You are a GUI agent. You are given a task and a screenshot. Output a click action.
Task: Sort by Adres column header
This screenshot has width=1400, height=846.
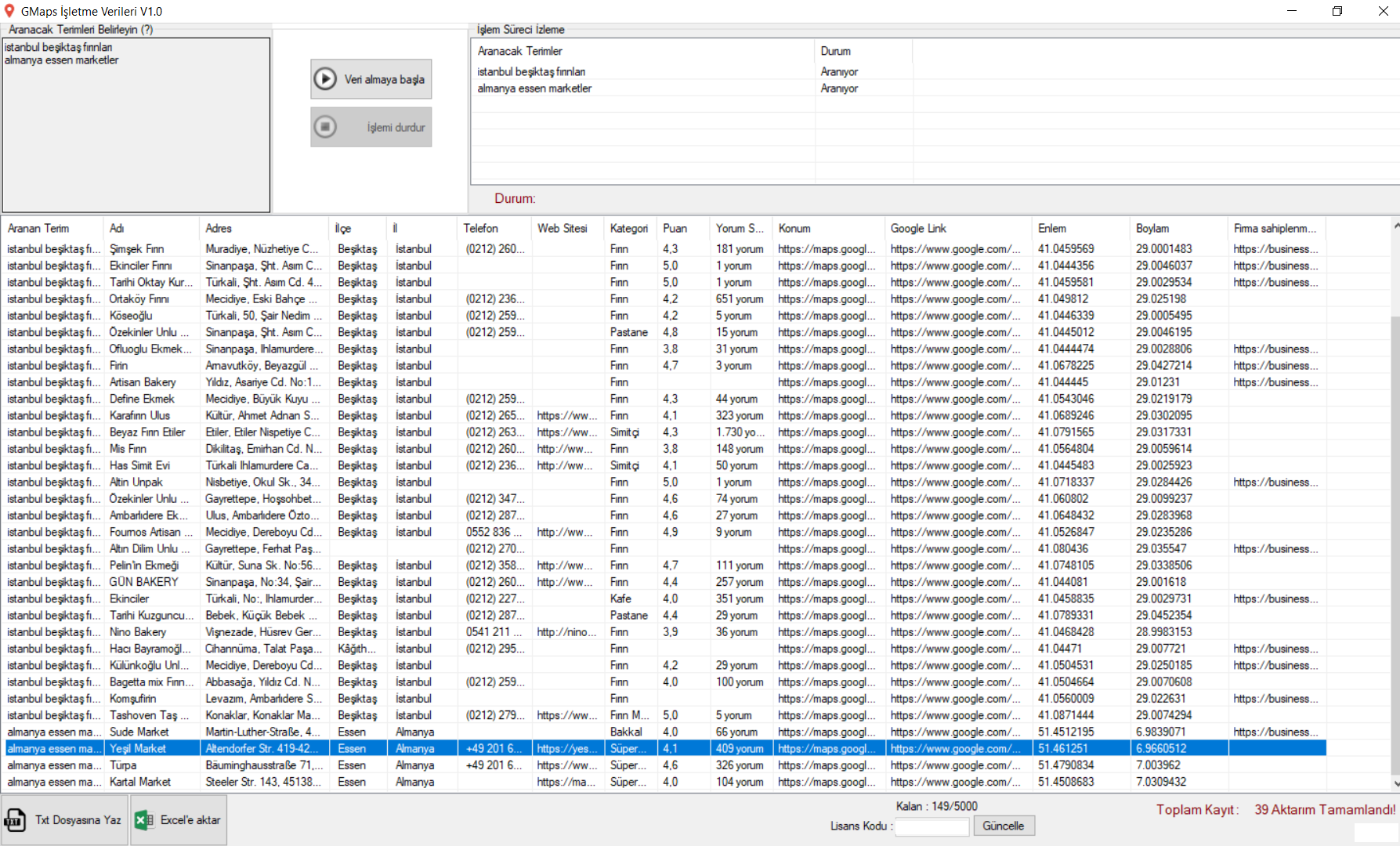264,229
